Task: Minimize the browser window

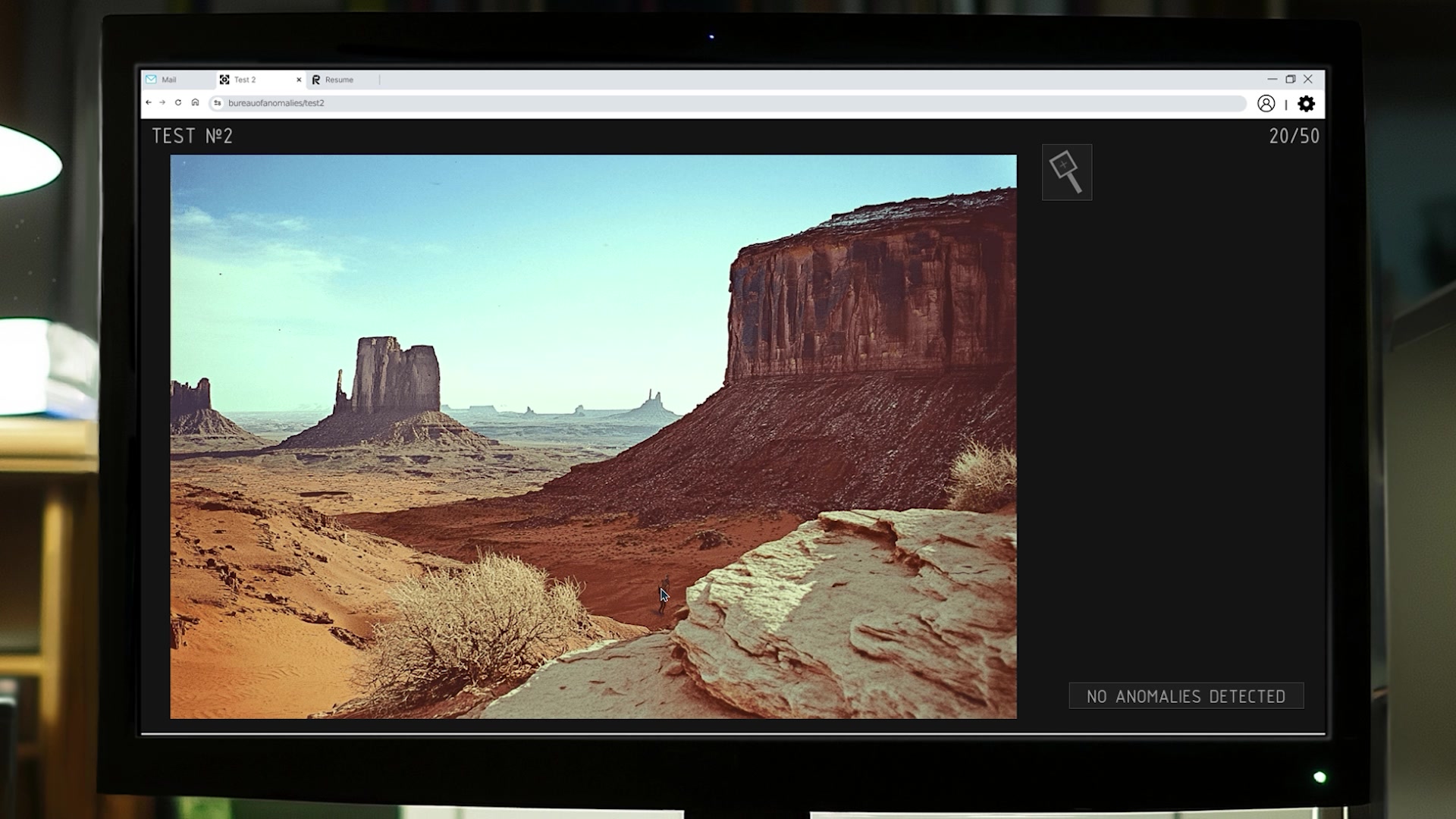Action: [x=1272, y=79]
